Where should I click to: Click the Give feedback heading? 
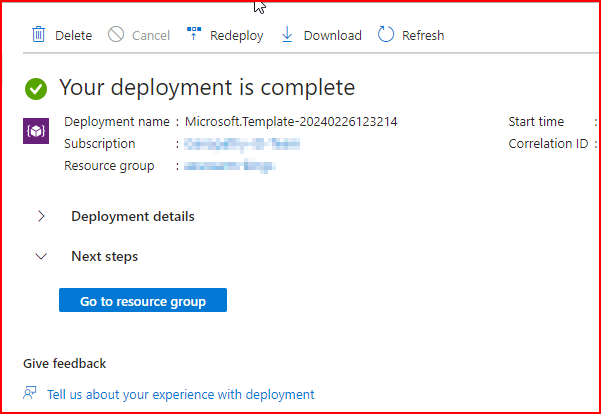tap(64, 363)
